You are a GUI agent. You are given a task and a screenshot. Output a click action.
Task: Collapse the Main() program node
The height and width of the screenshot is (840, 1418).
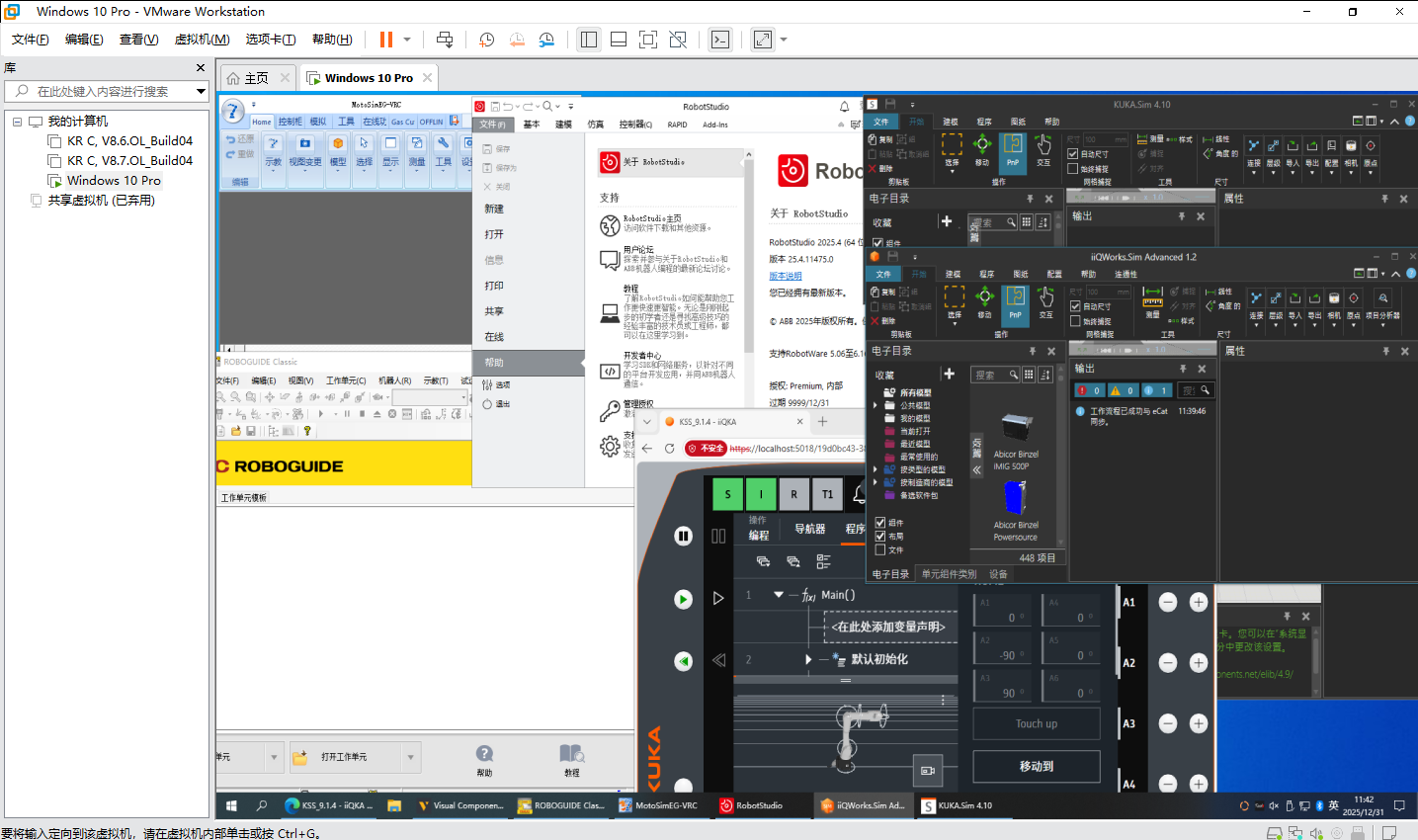pyautogui.click(x=779, y=595)
